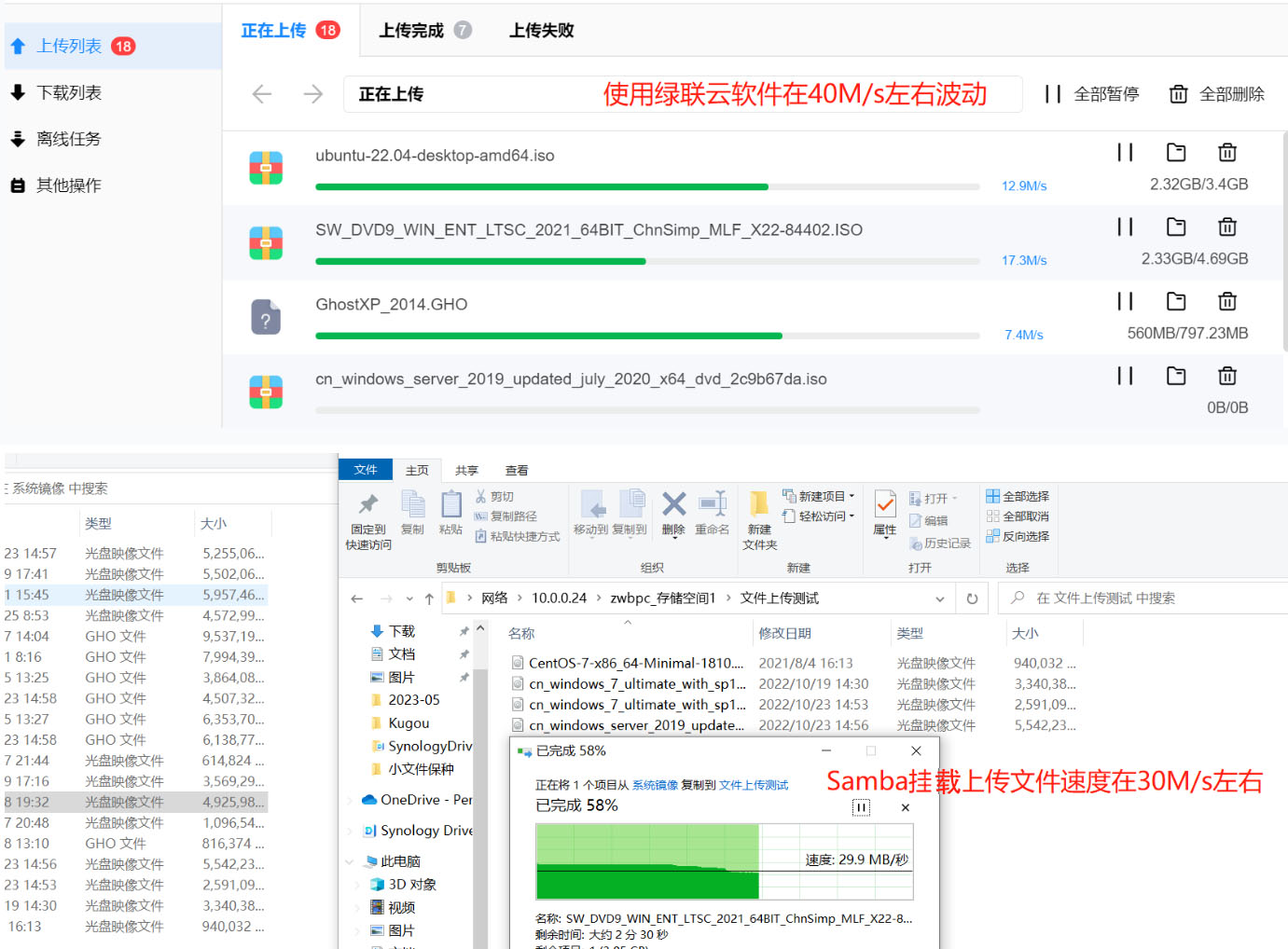1288x949 pixels.
Task: Switch to the 上传完成 tab
Action: coord(424,31)
